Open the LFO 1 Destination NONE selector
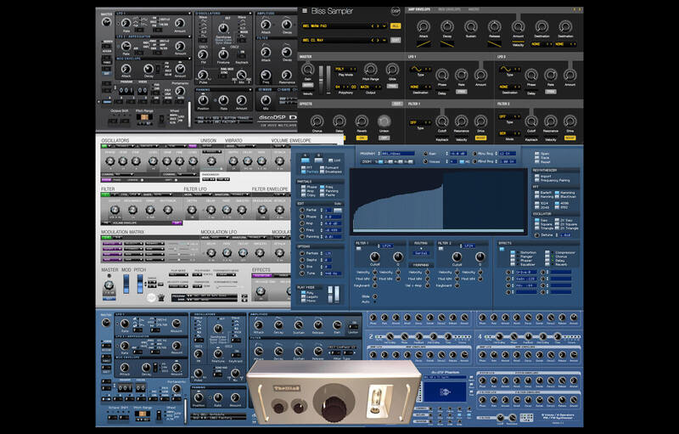Image resolution: width=679 pixels, height=434 pixels. (420, 87)
